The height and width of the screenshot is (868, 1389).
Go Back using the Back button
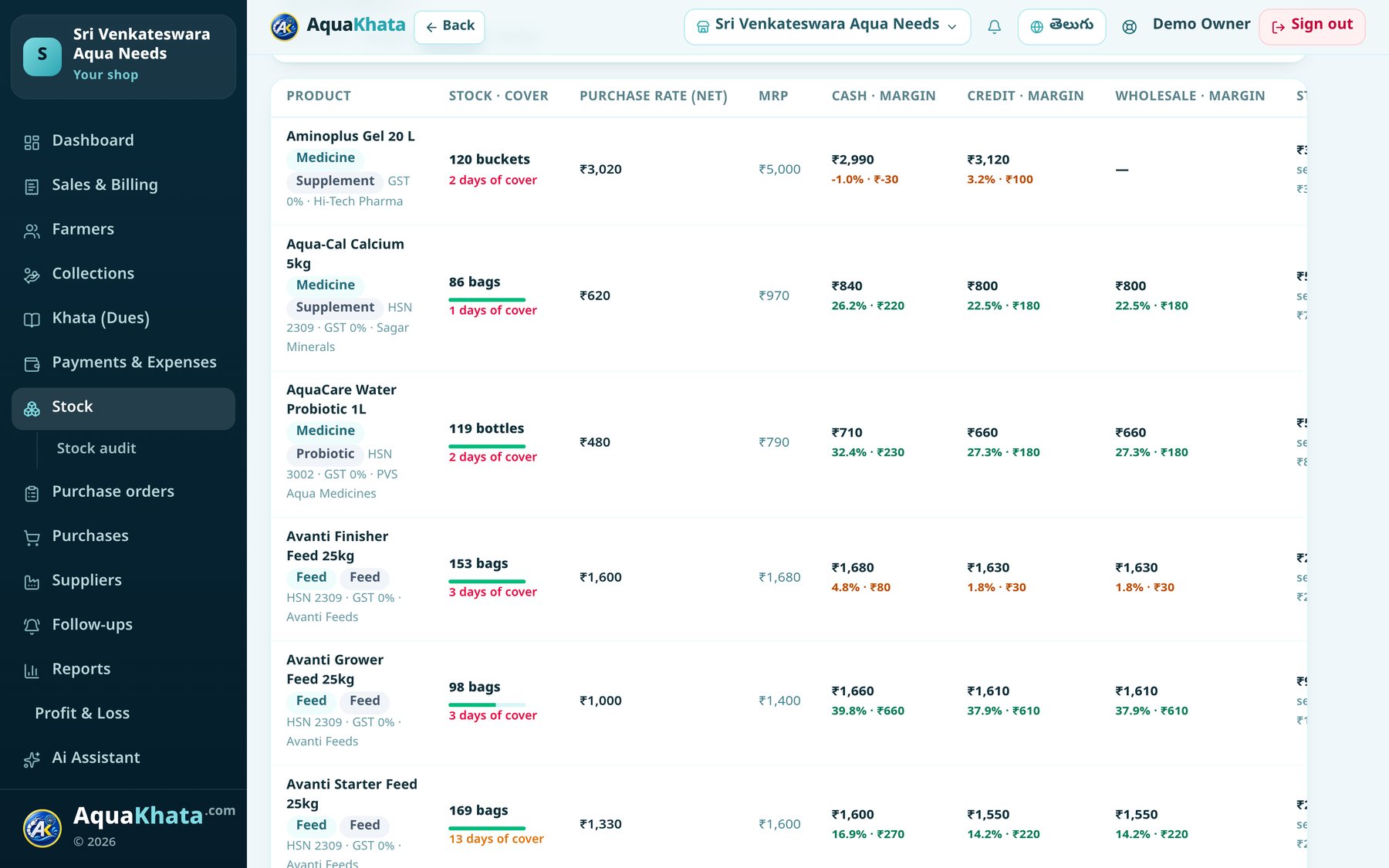(450, 27)
